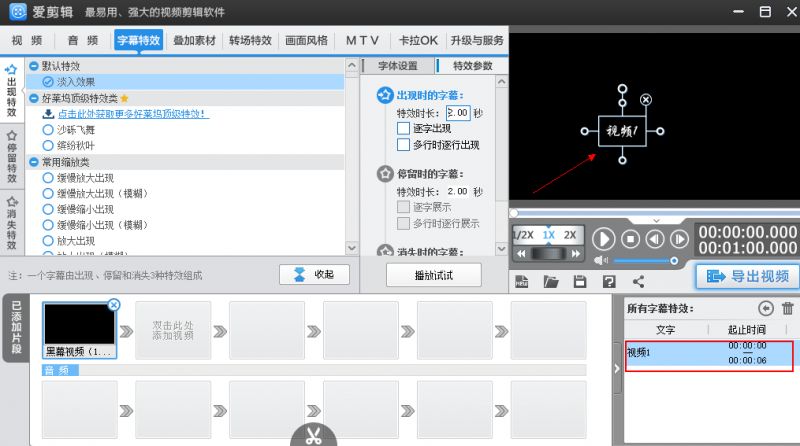Collapse the 默认特效 group
The image size is (800, 446).
tap(34, 66)
